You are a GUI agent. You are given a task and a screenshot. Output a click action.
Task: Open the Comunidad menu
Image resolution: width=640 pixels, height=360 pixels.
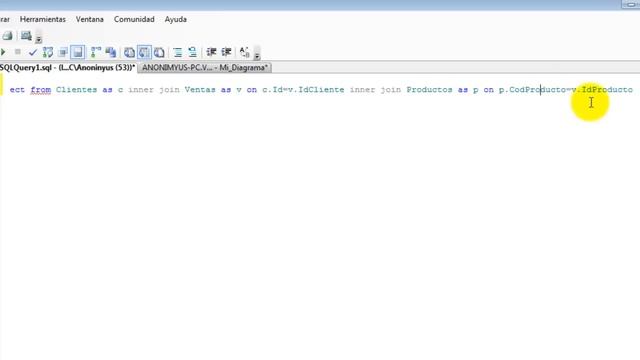click(x=134, y=19)
